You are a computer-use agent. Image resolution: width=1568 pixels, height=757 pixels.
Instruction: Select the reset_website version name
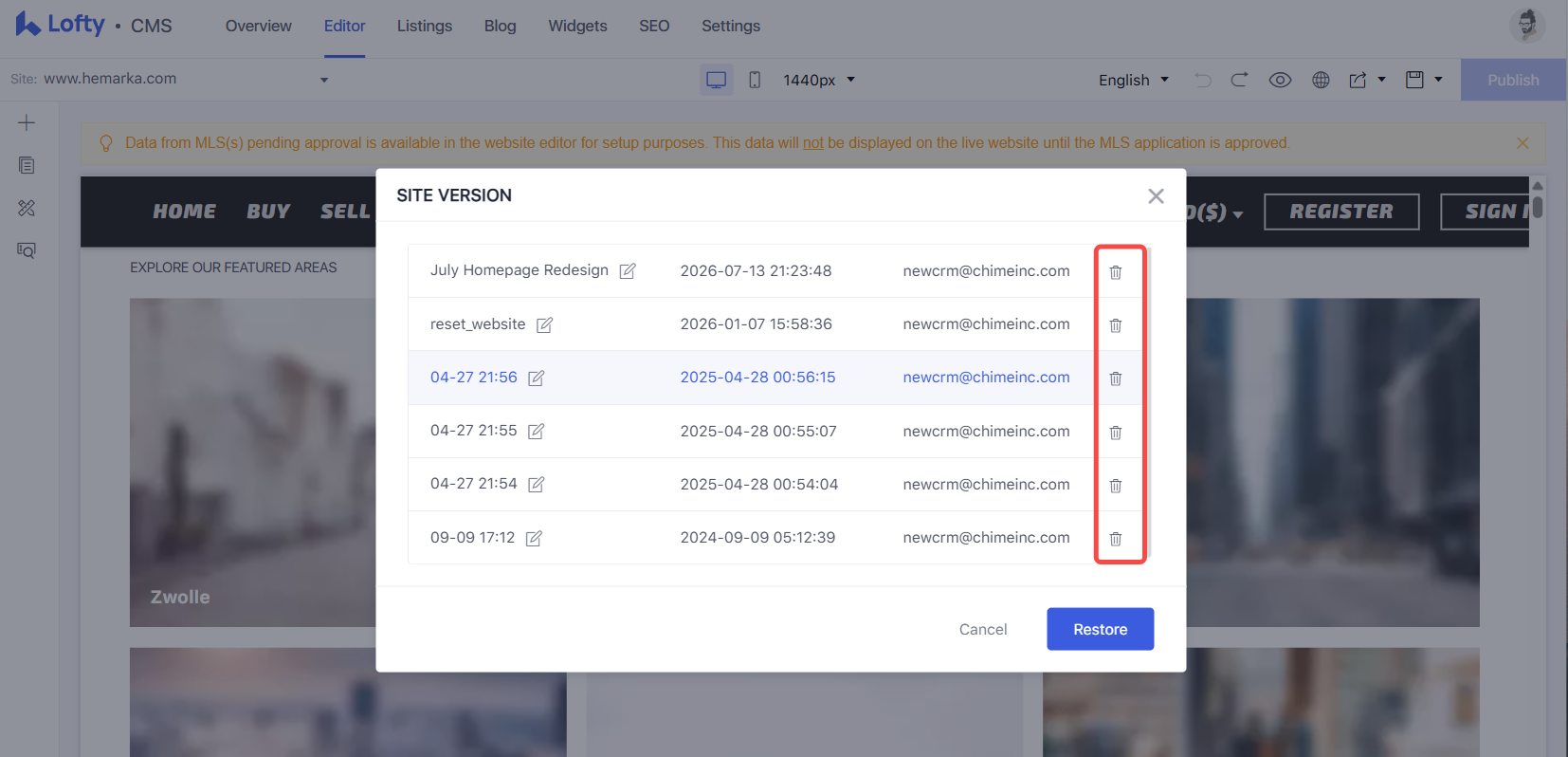click(478, 324)
